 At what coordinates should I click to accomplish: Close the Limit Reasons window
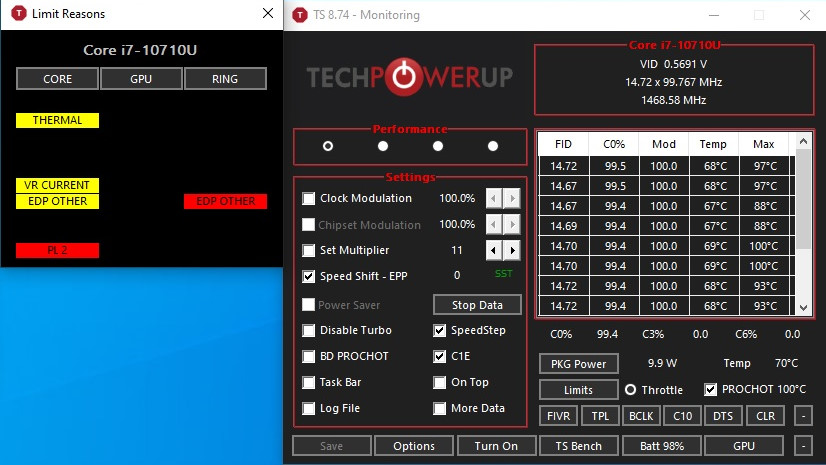(268, 13)
